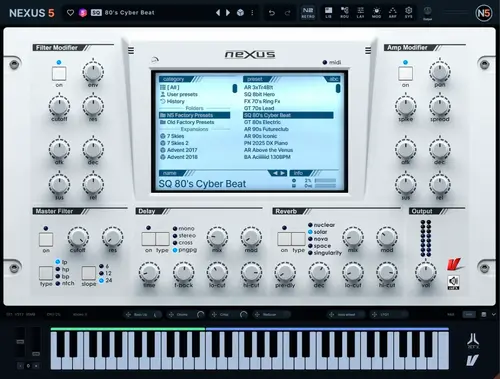Viewport: 500px width, 379px height.
Task: Cycle the Master Filter type button
Action: (46, 273)
